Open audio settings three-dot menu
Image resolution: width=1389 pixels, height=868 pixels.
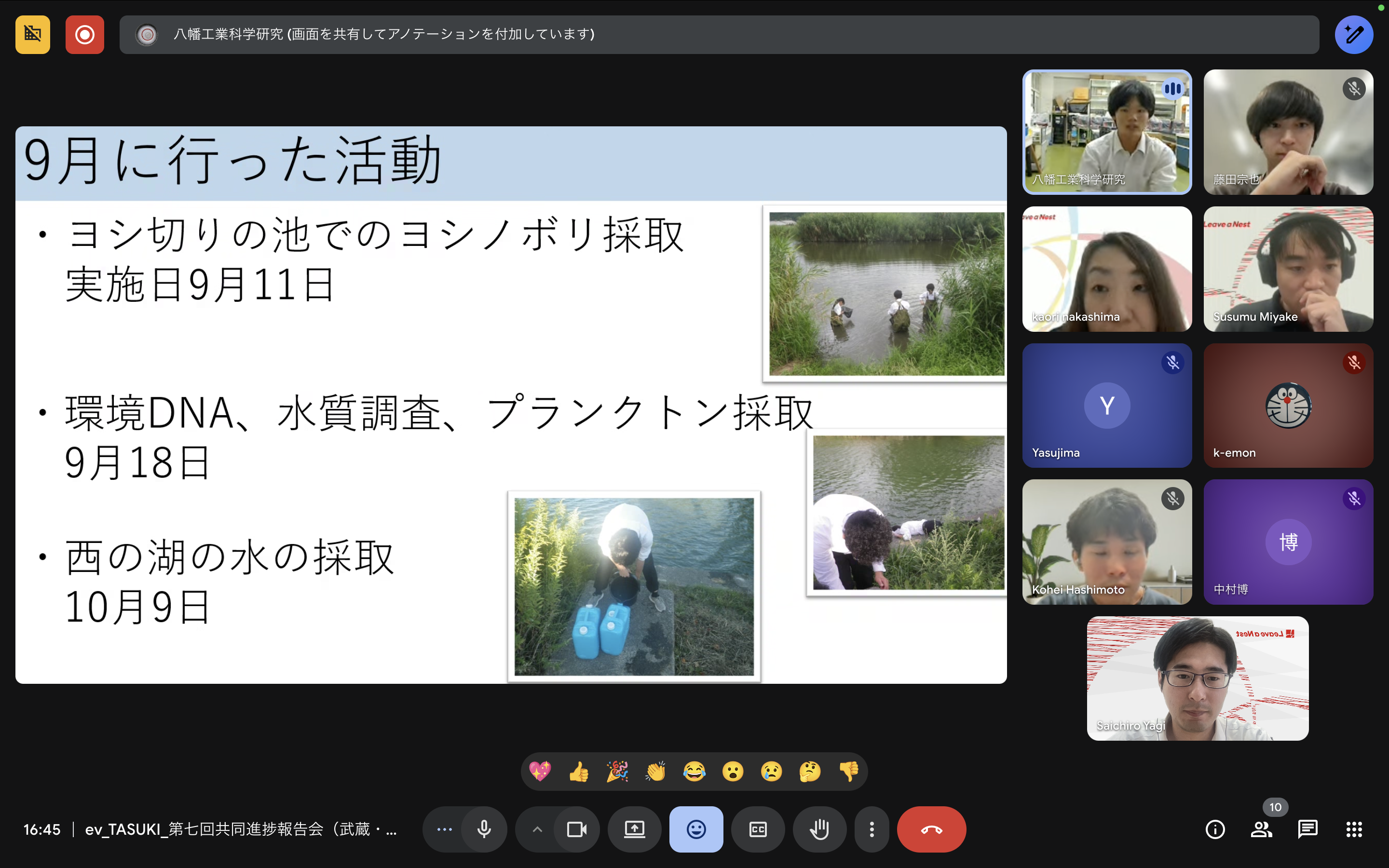click(444, 829)
